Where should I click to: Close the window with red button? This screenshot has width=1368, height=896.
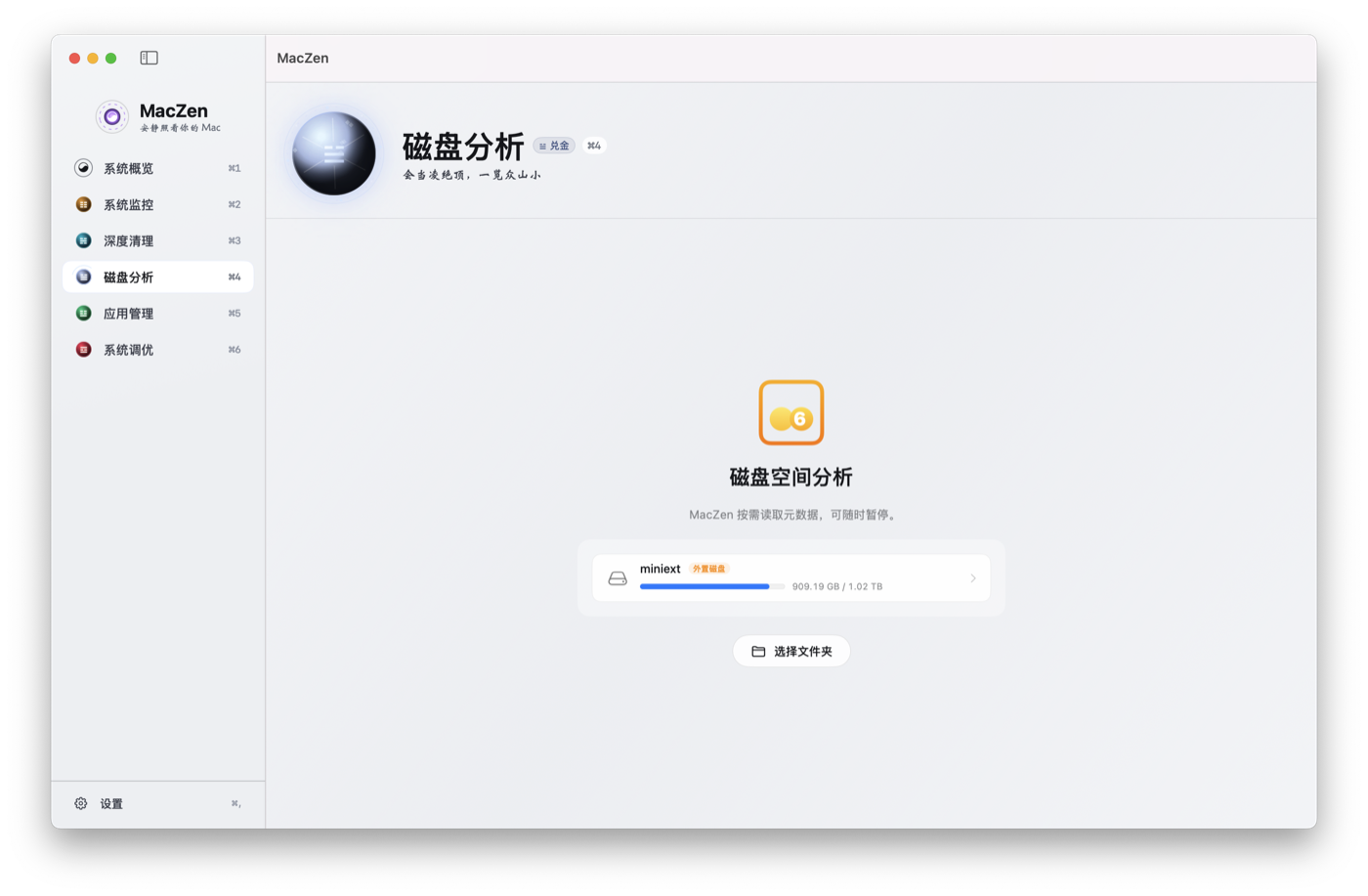click(74, 59)
